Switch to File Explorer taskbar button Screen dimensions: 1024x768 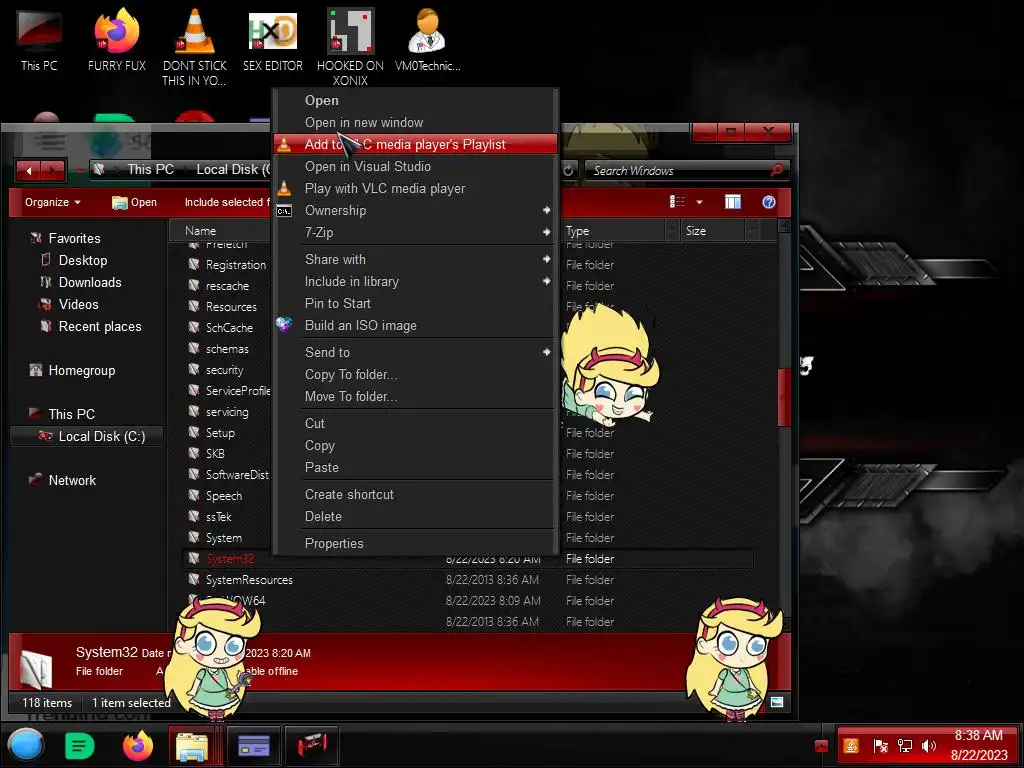(x=192, y=745)
